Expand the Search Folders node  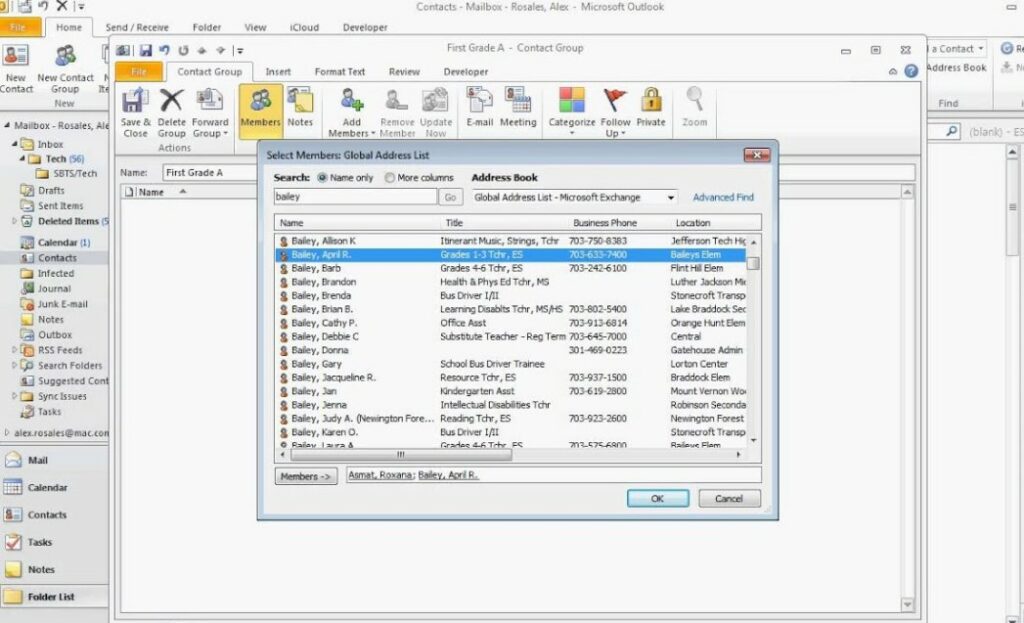[14, 366]
